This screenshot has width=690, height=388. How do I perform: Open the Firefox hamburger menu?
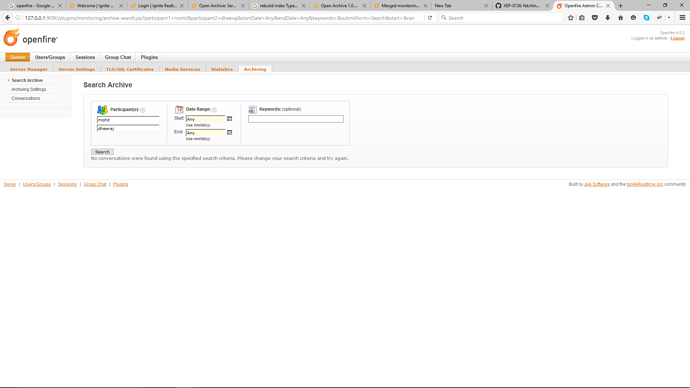coord(682,18)
